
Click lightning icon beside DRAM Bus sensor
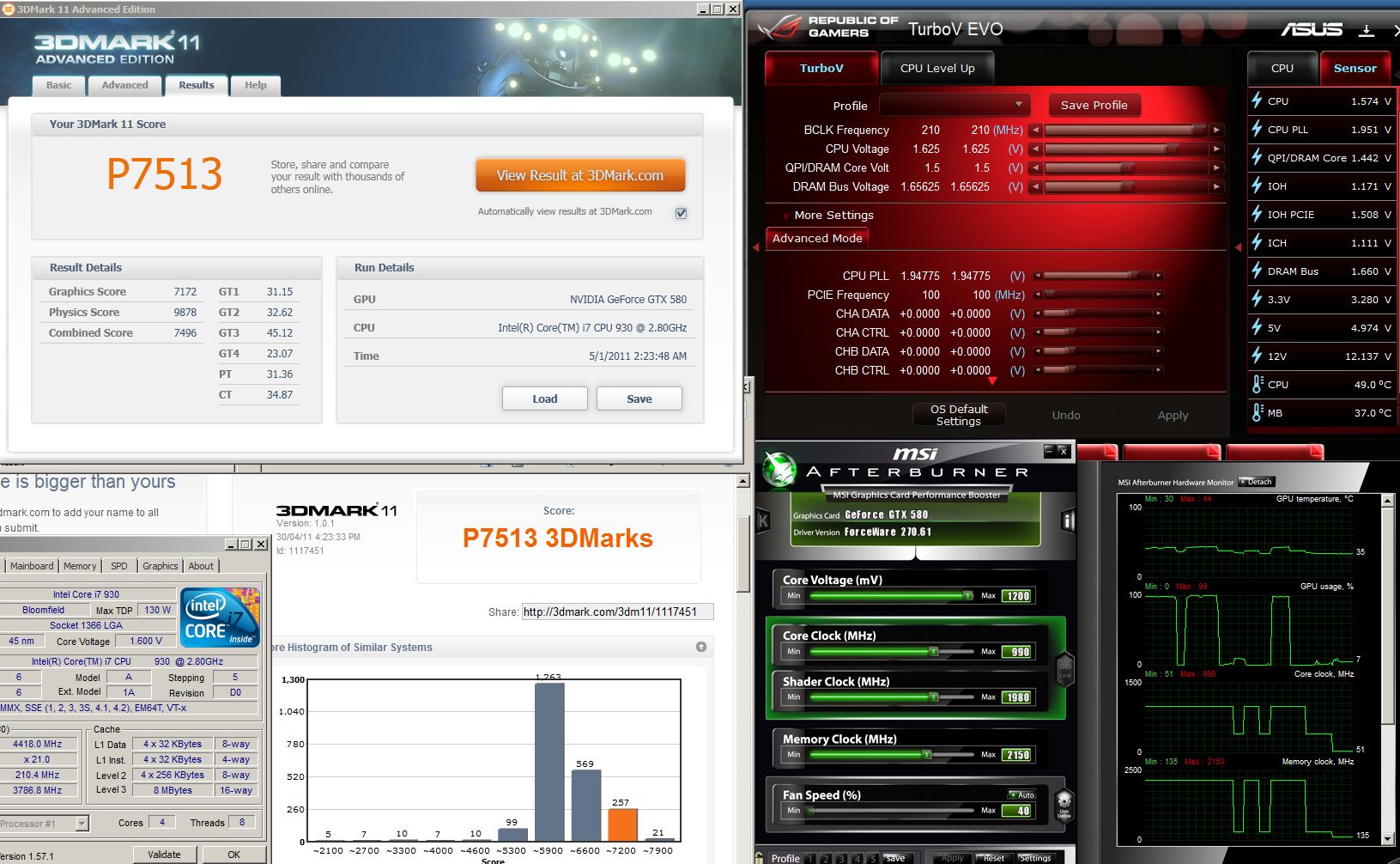[x=1257, y=271]
